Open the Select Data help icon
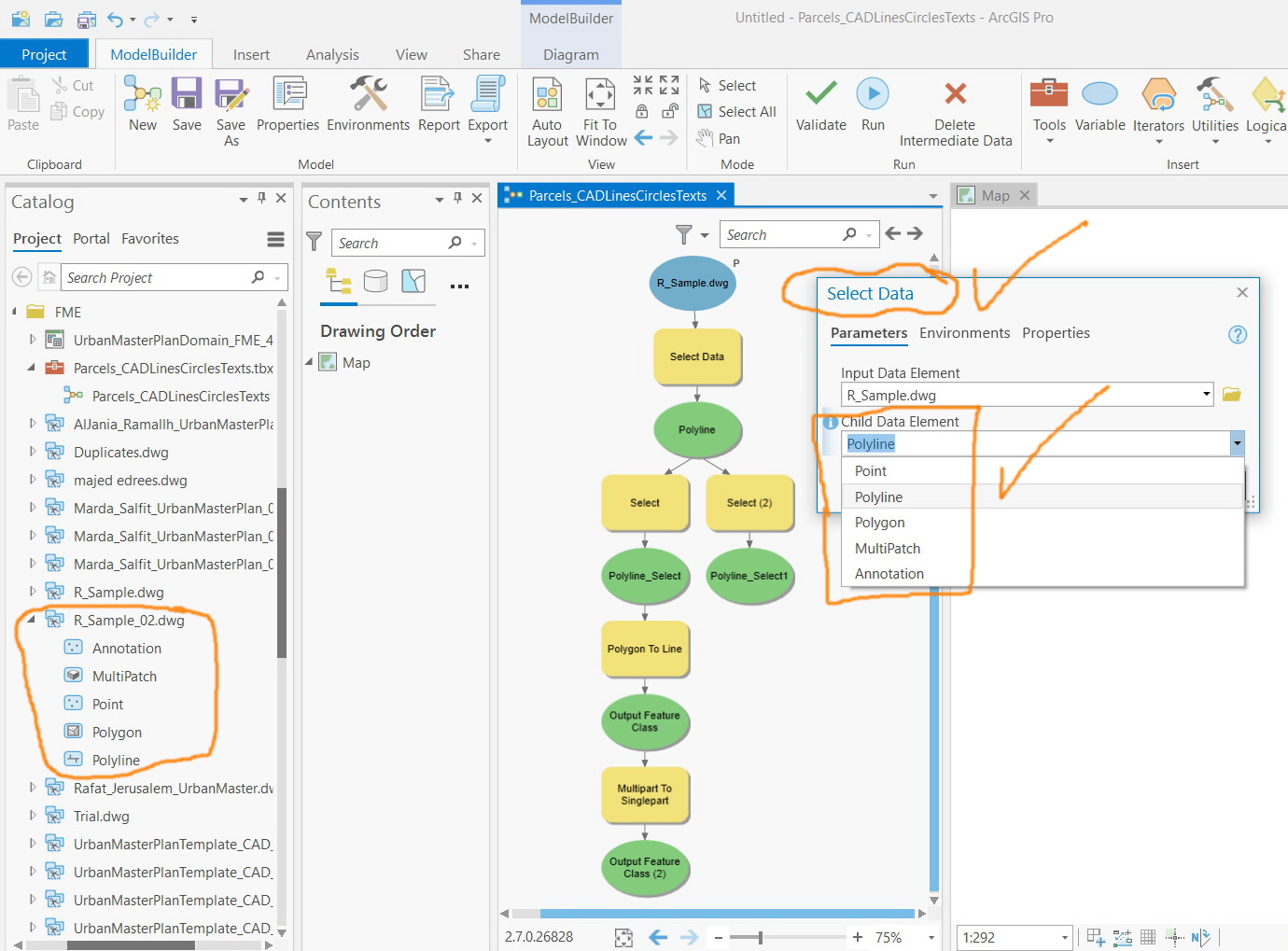Screen dimensions: 1288x951 point(1238,334)
